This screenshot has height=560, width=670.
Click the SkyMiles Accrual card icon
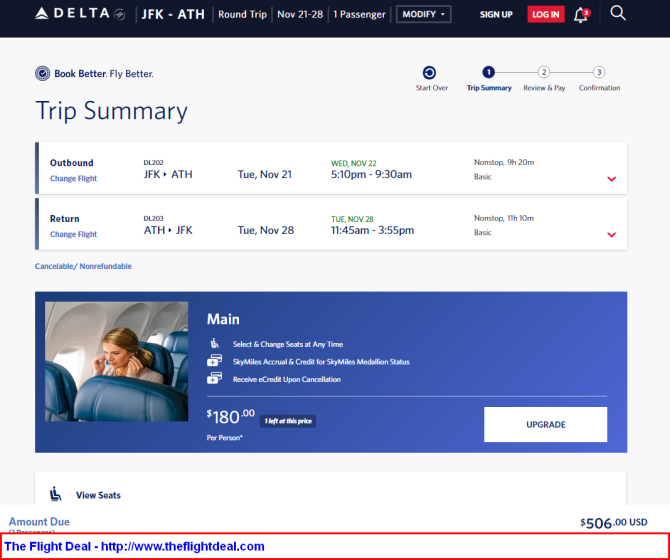214,361
